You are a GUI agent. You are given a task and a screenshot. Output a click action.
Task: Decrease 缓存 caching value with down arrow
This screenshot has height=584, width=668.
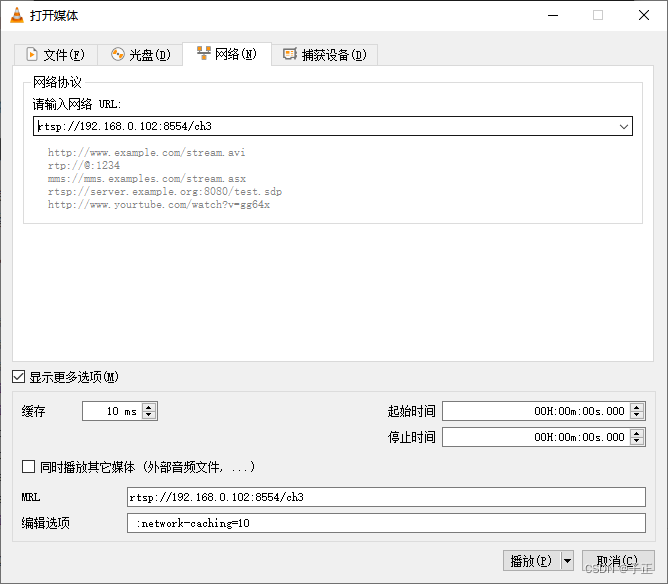(x=149, y=415)
